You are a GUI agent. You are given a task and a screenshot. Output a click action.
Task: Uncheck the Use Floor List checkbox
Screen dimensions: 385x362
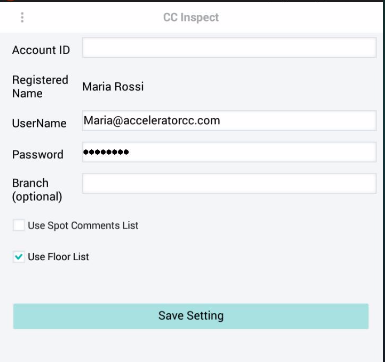click(x=19, y=257)
